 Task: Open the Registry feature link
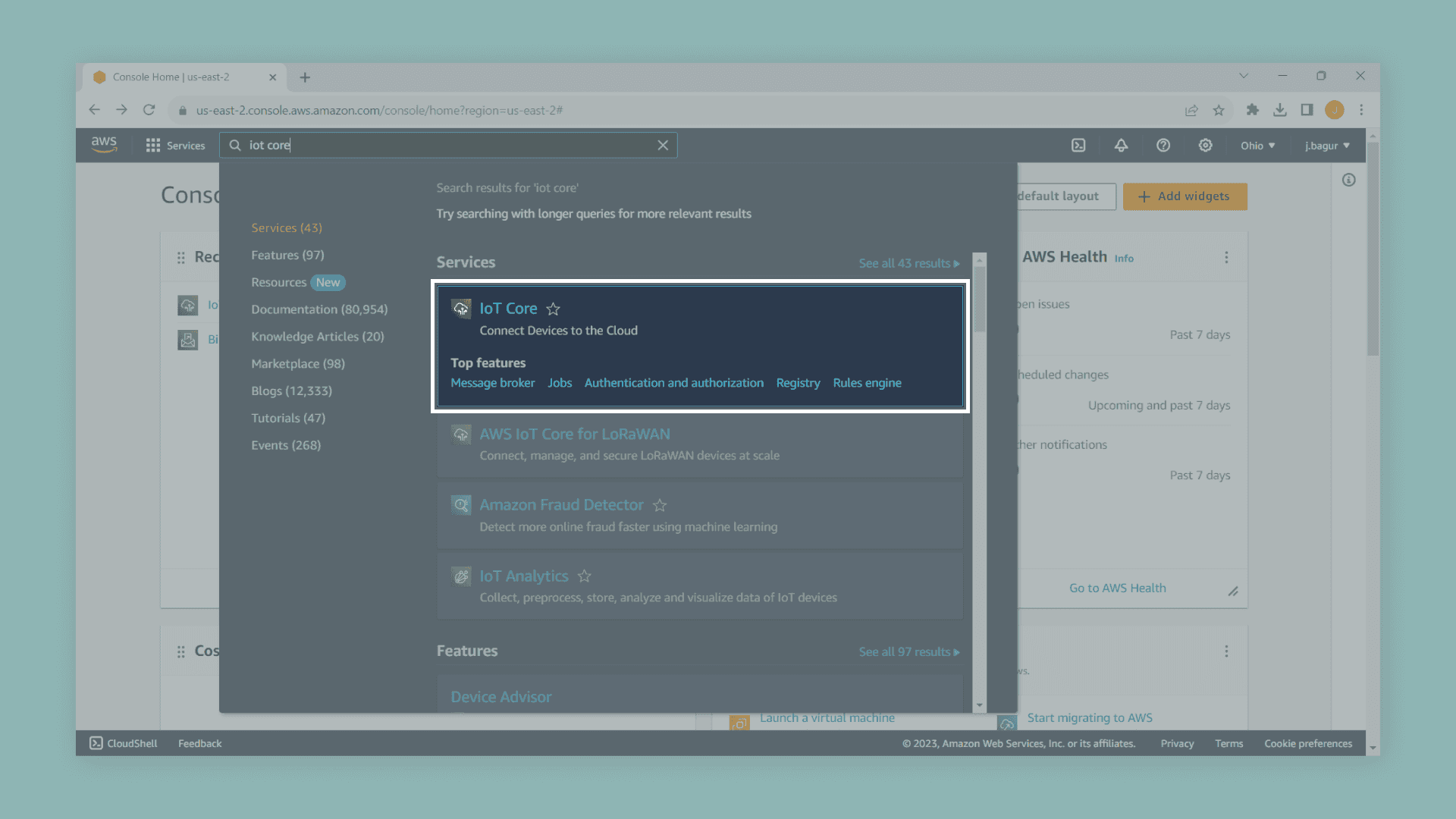click(798, 383)
